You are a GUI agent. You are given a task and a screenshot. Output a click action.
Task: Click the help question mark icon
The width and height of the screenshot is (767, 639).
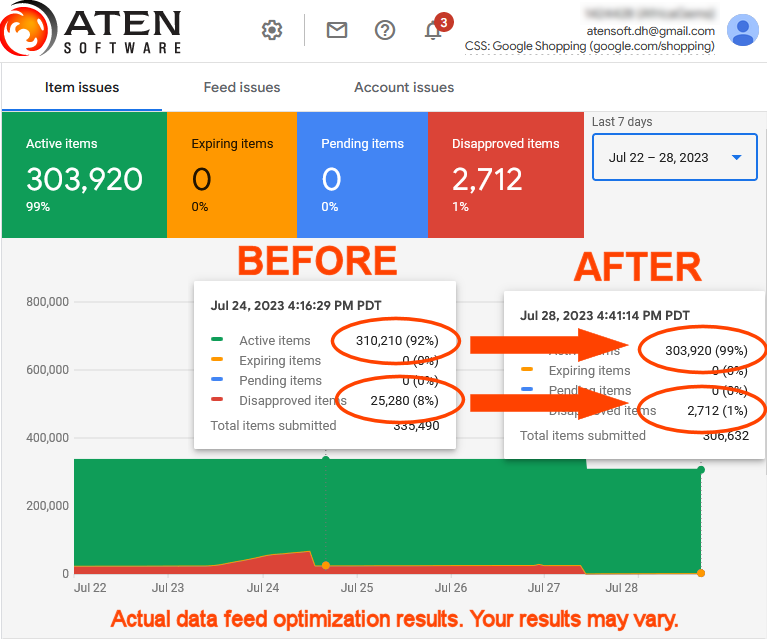coord(385,30)
